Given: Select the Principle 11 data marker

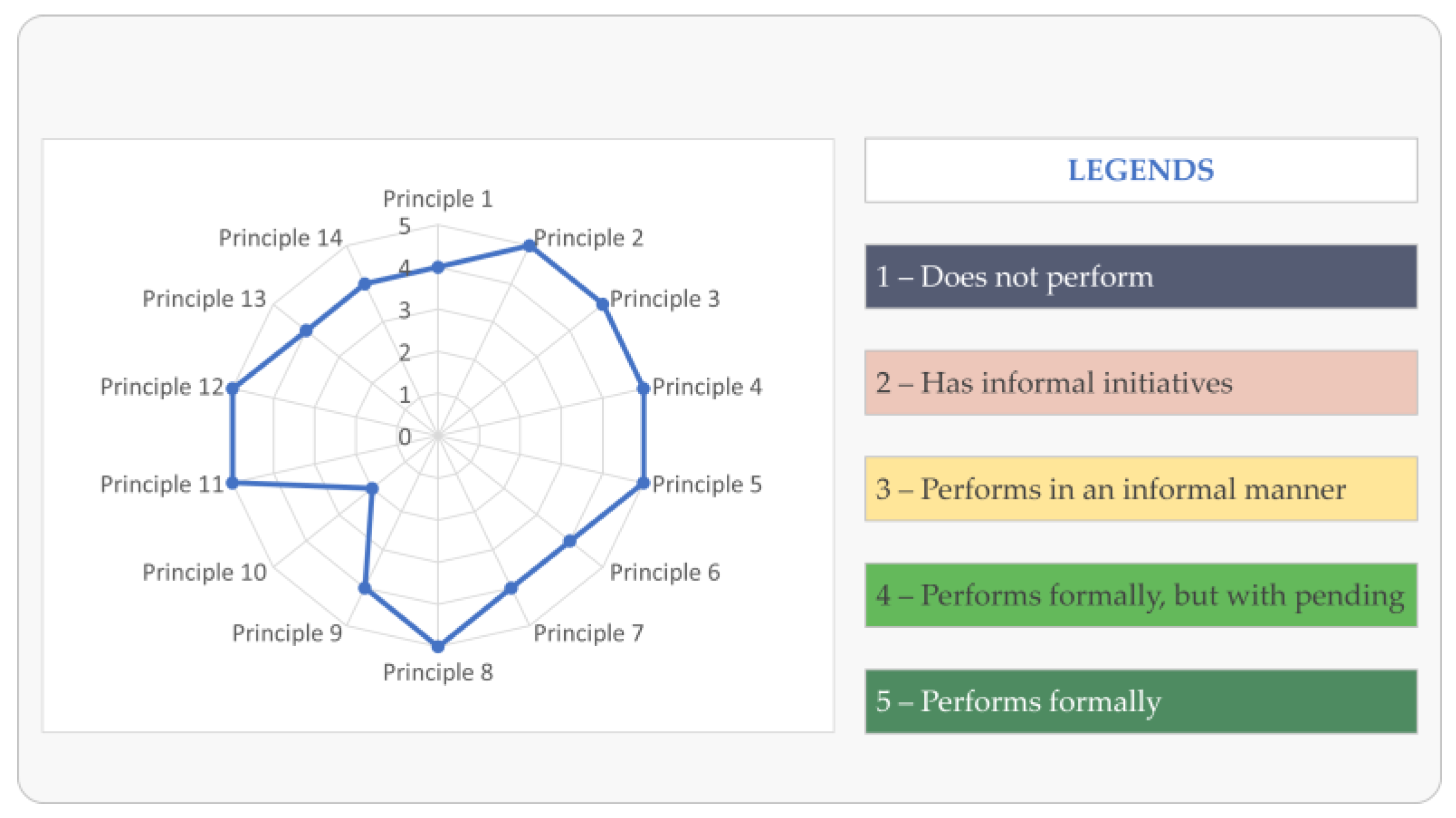Looking at the screenshot, I should coord(233,483).
